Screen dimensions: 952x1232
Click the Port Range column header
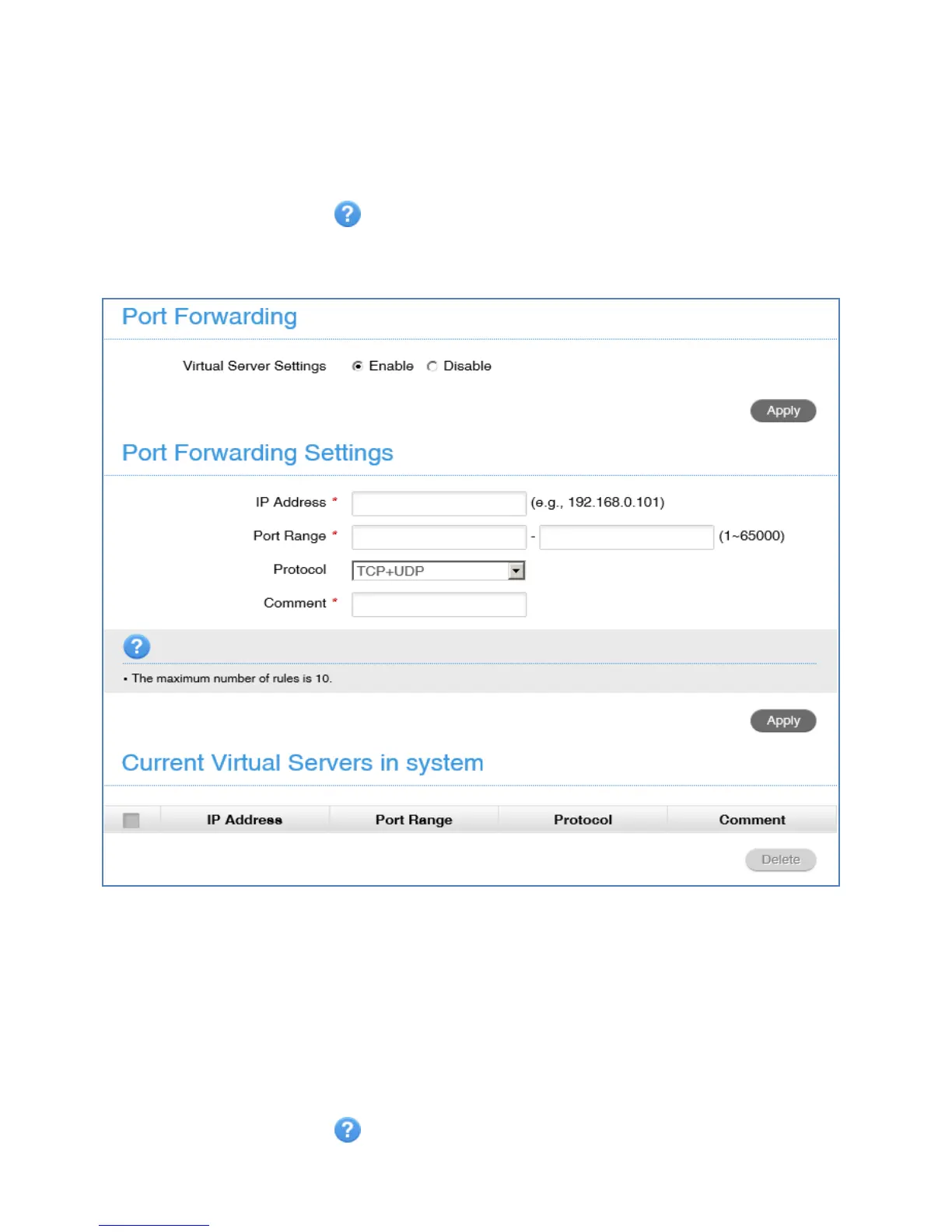tap(414, 820)
